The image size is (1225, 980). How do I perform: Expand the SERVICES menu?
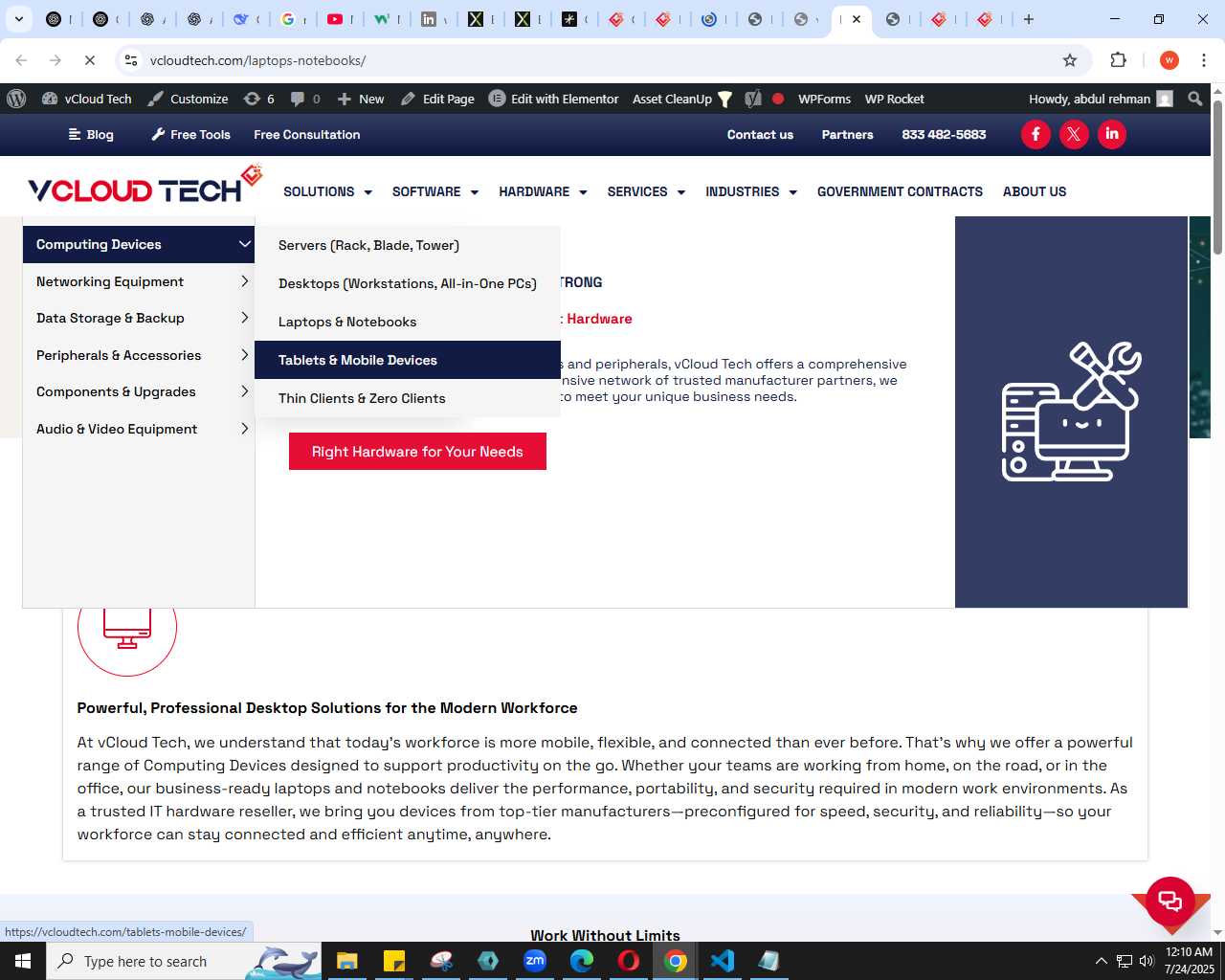point(646,191)
